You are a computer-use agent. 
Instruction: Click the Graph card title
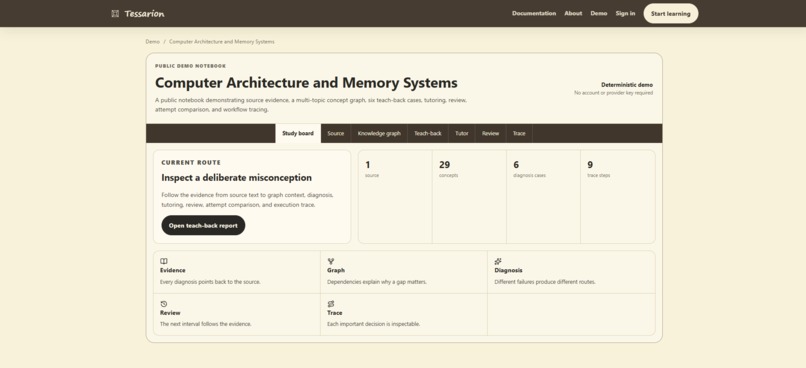coord(336,270)
